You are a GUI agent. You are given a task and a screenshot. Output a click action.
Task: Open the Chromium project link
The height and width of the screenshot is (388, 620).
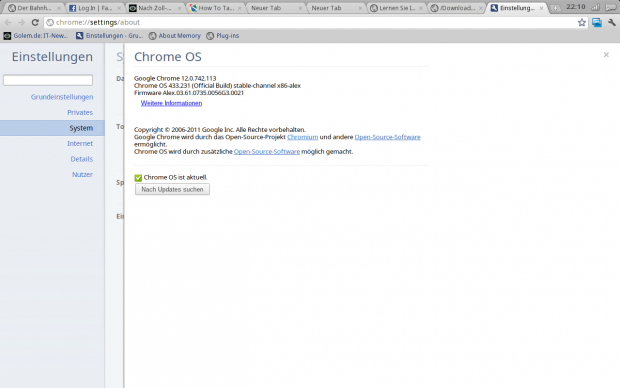[302, 137]
